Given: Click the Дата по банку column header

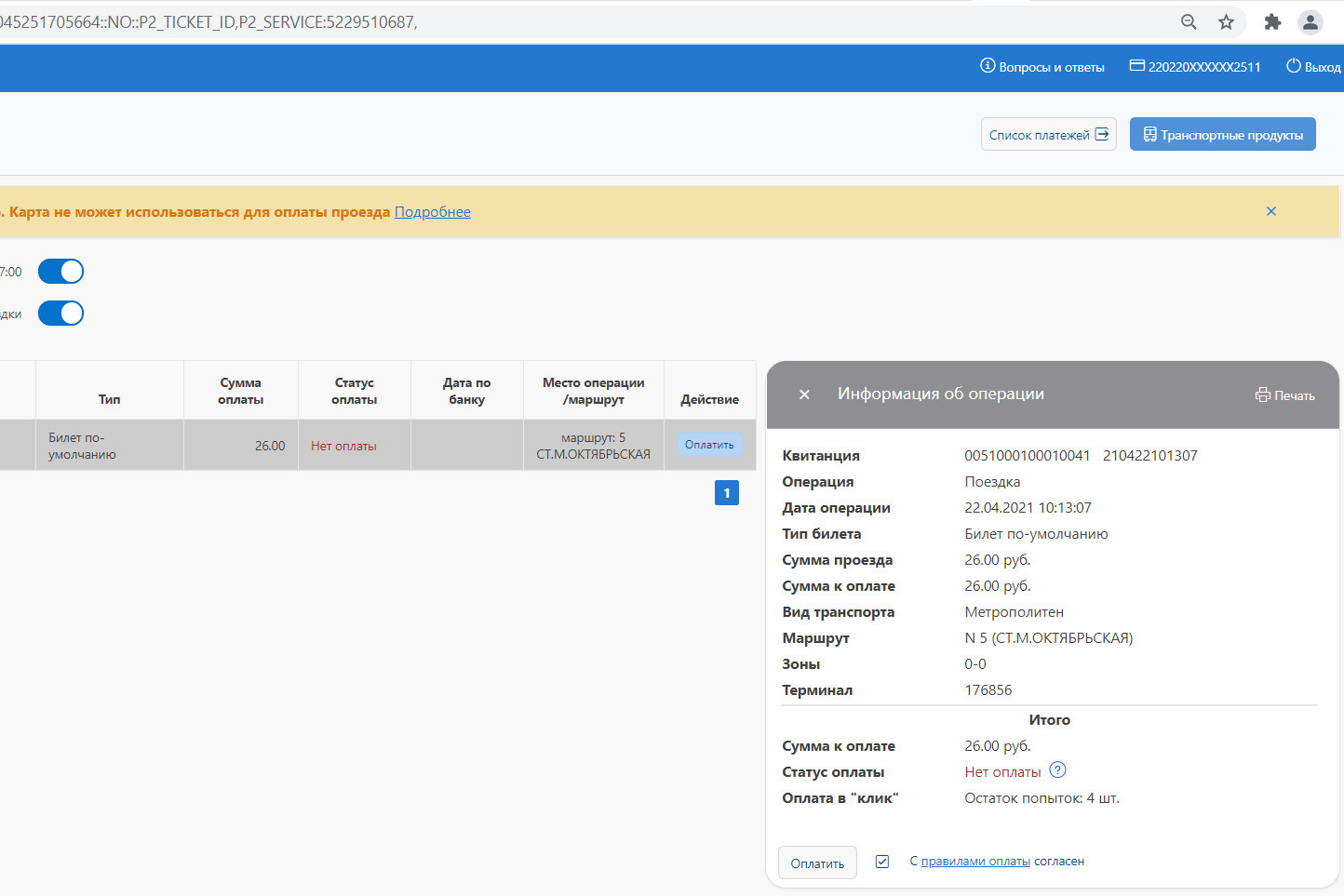Looking at the screenshot, I should click(x=467, y=391).
